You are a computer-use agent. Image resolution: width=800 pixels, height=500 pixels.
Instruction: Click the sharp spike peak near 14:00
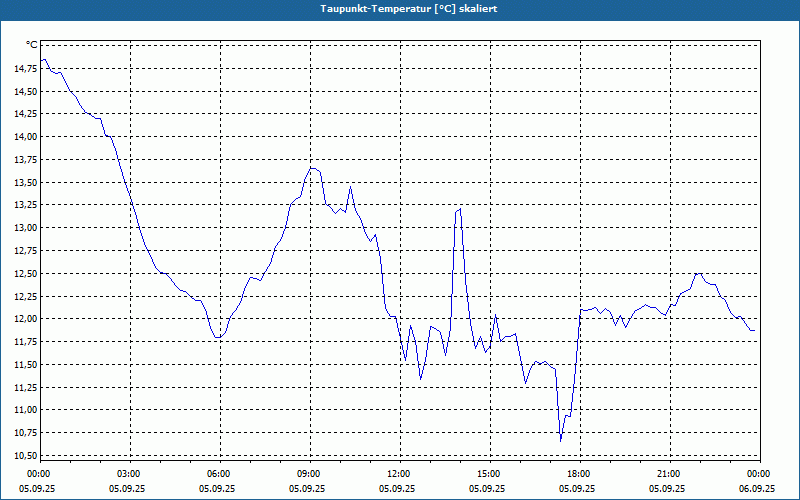click(x=460, y=209)
